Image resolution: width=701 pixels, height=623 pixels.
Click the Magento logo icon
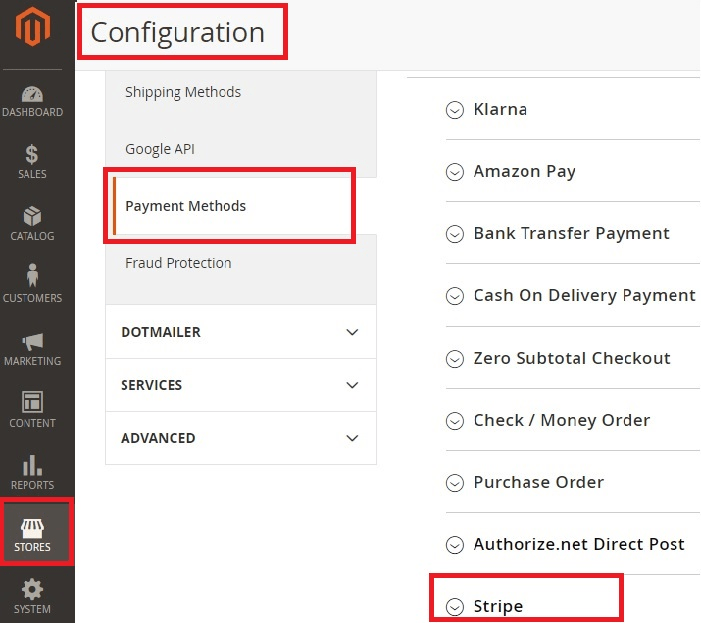point(32,30)
